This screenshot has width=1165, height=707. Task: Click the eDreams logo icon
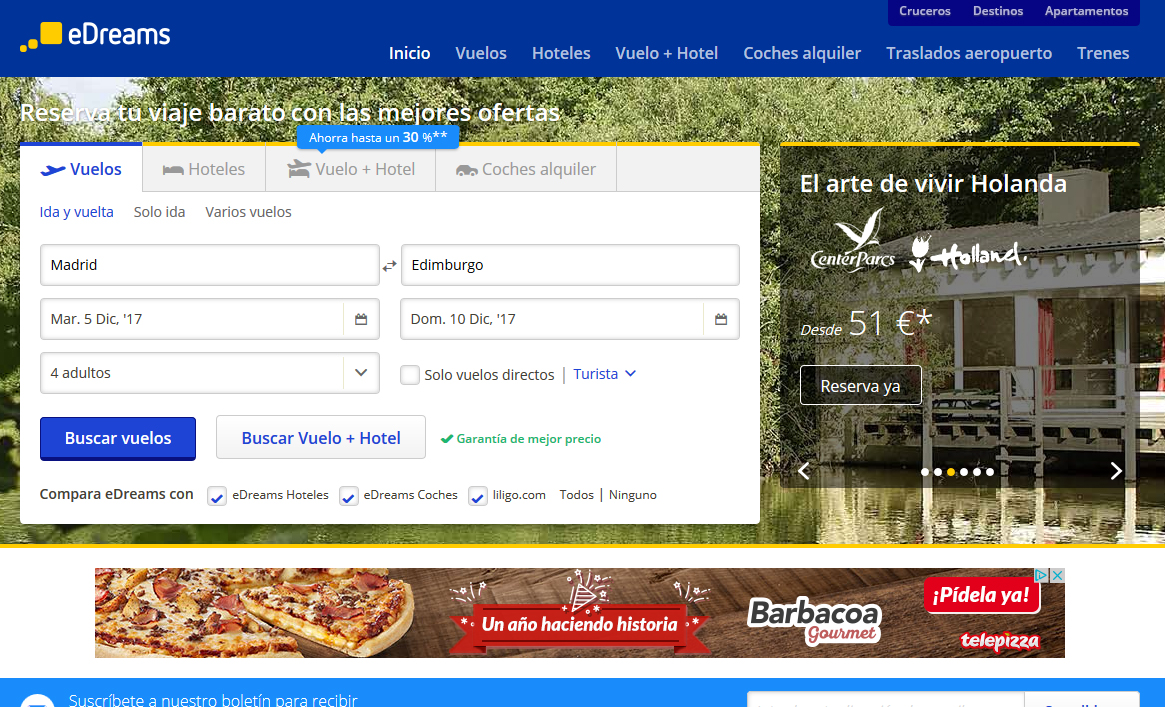pos(41,37)
